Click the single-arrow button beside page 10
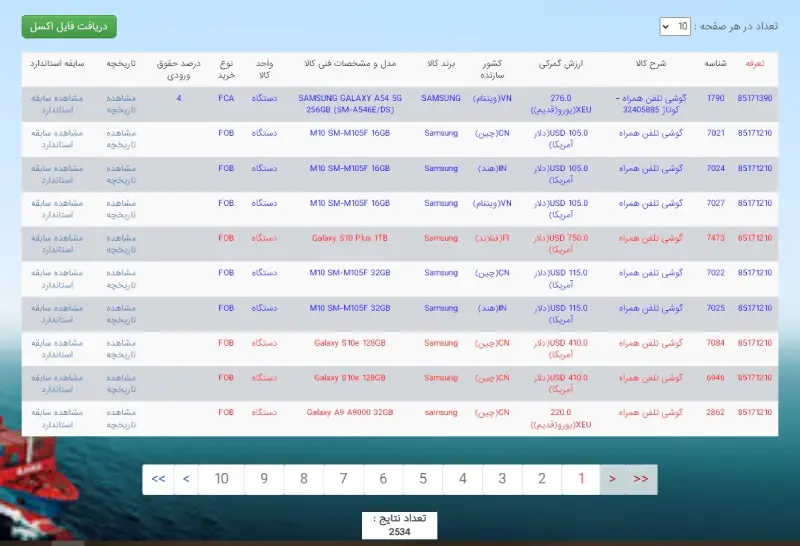 (x=186, y=479)
